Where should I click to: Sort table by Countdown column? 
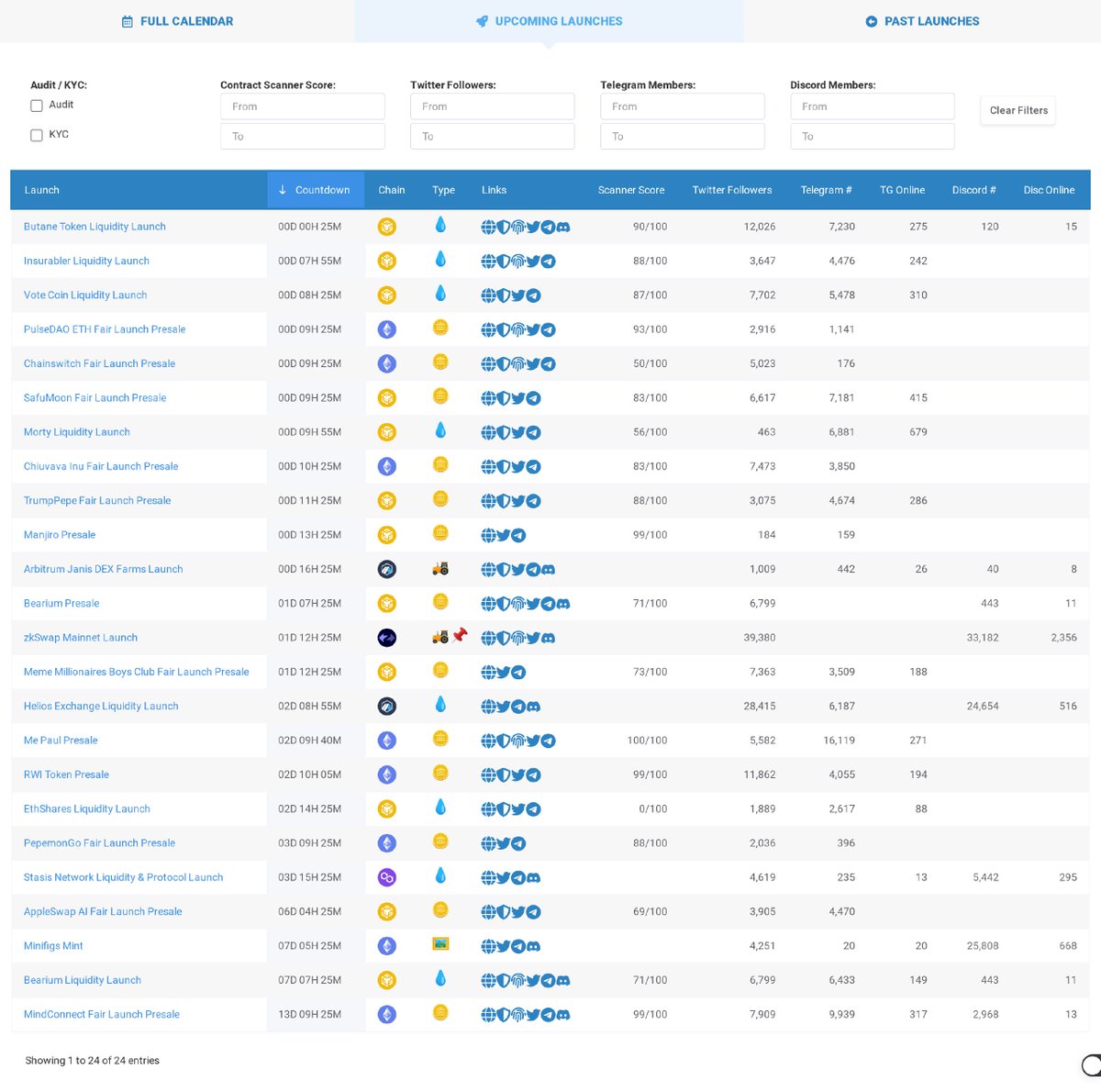pos(316,190)
